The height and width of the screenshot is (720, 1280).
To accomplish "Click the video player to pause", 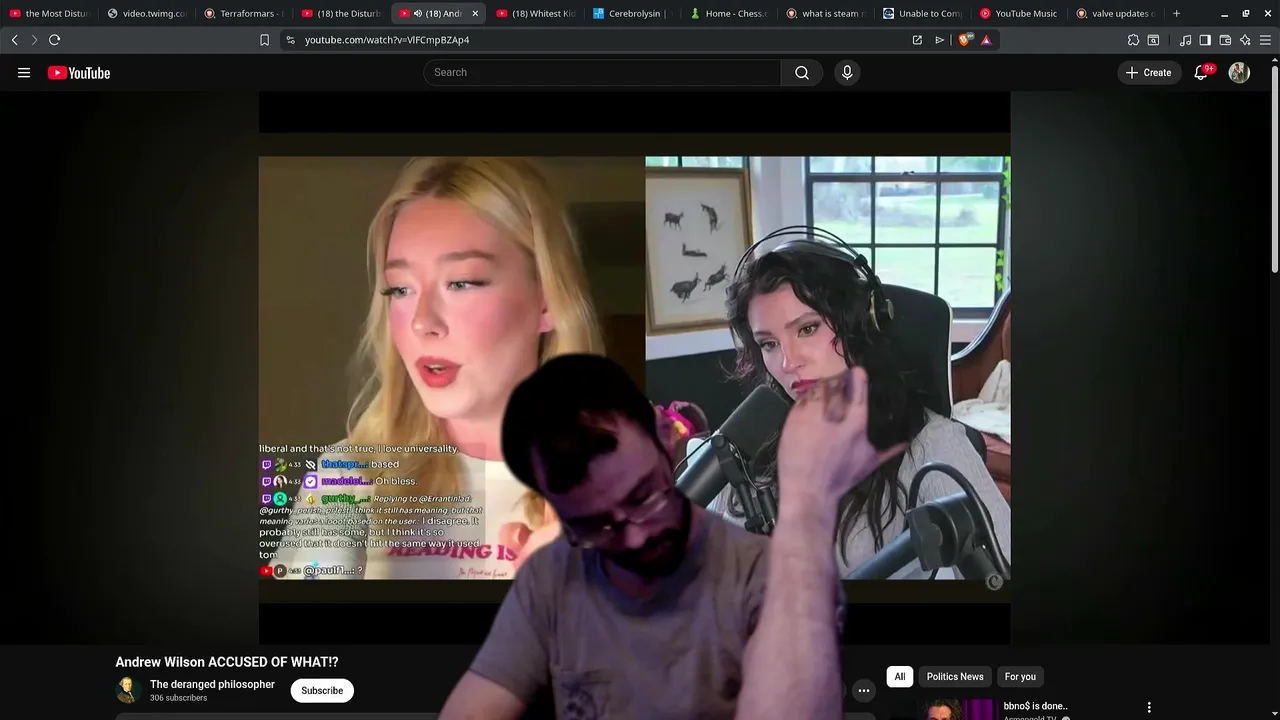I will click(x=634, y=368).
